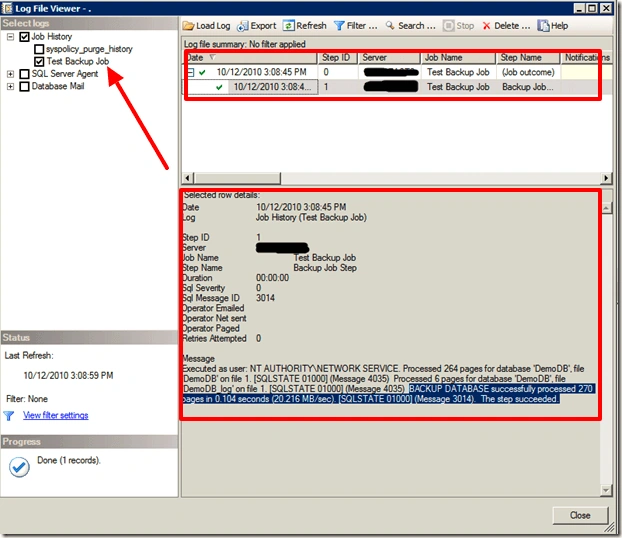Click the Filter ... toolbar label
This screenshot has width=622, height=538.
click(x=362, y=26)
